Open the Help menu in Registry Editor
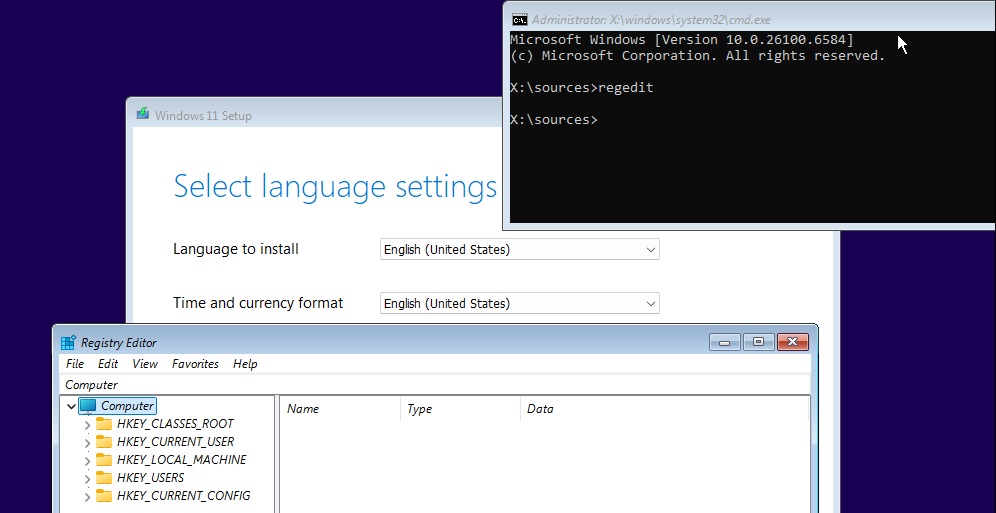This screenshot has width=996, height=513. coord(245,364)
